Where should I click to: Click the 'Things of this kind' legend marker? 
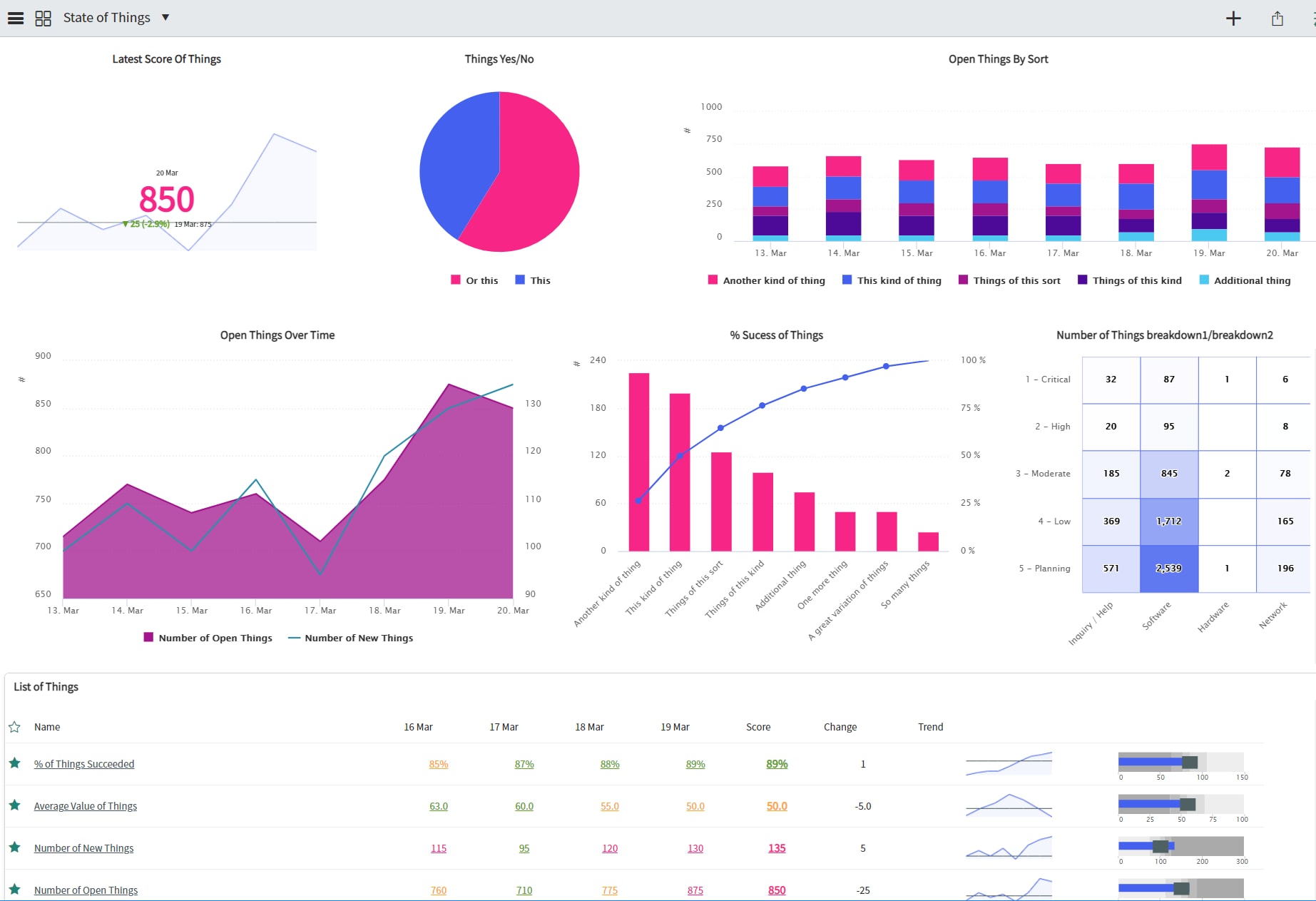click(1083, 280)
